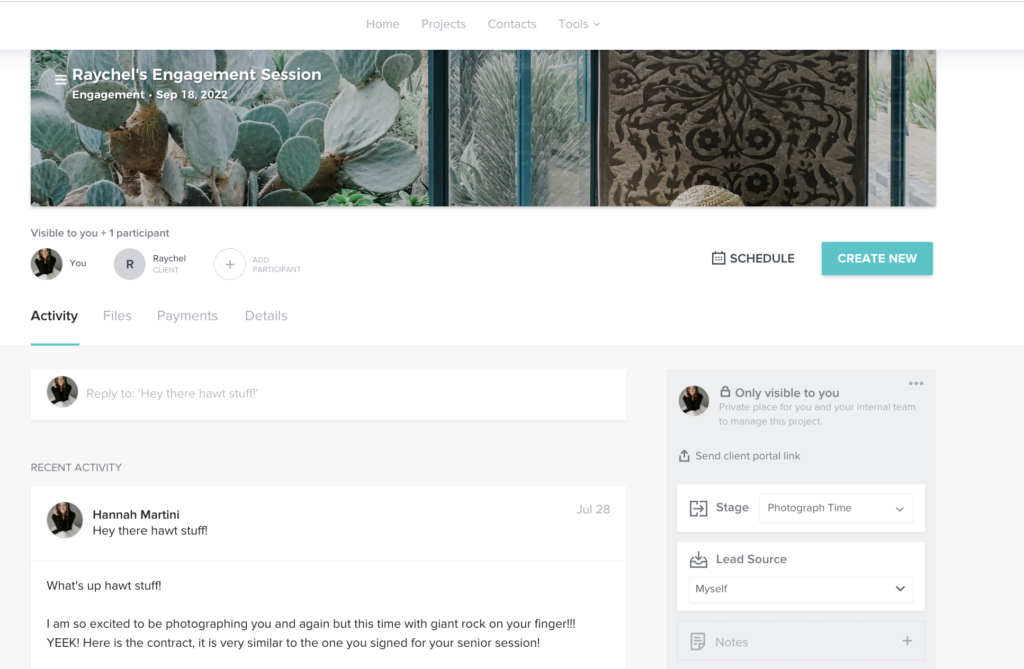Go to Projects in top navigation
This screenshot has height=669, width=1024.
tap(443, 24)
